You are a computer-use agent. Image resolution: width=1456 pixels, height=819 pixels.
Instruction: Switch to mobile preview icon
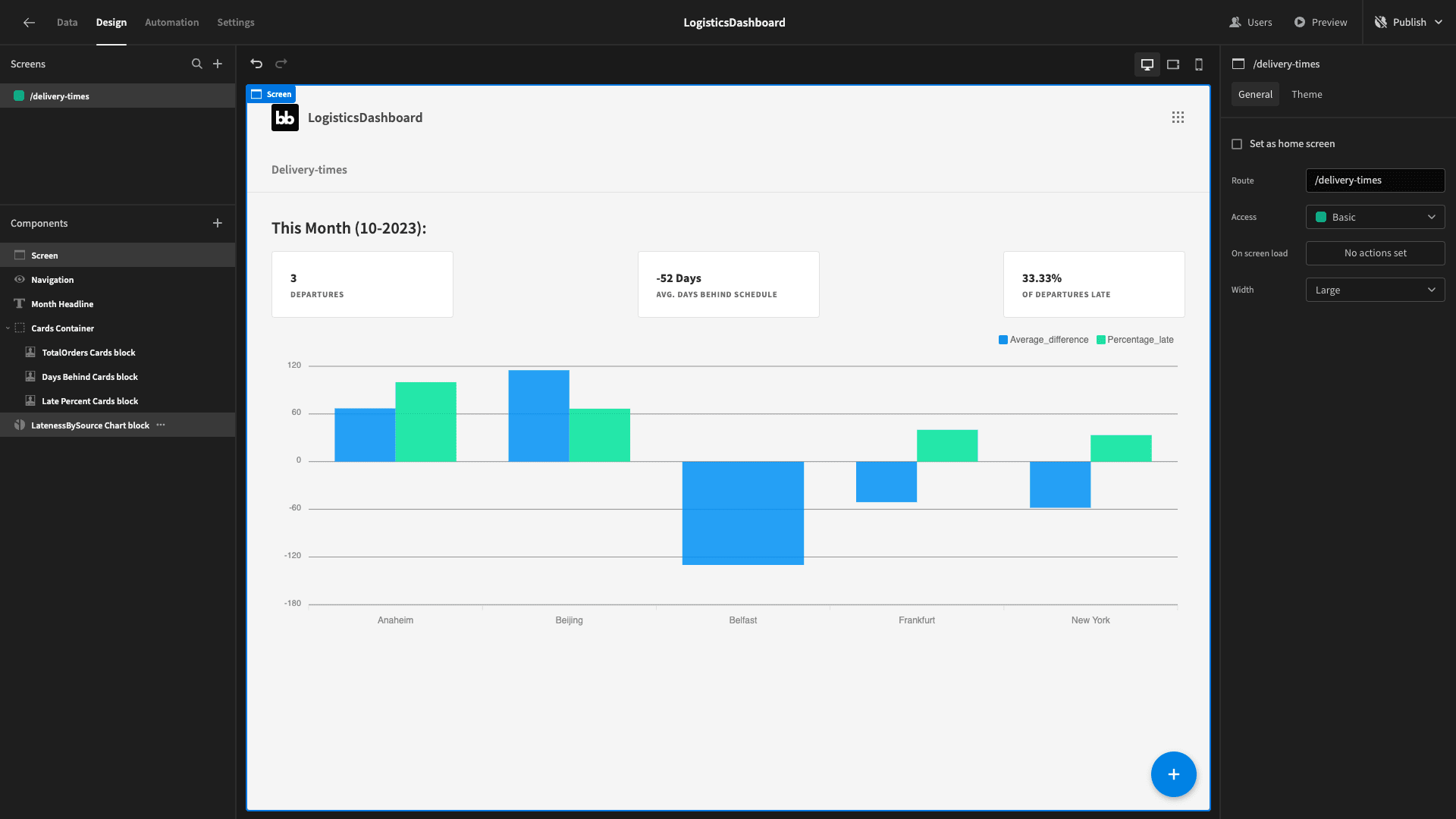pos(1199,64)
